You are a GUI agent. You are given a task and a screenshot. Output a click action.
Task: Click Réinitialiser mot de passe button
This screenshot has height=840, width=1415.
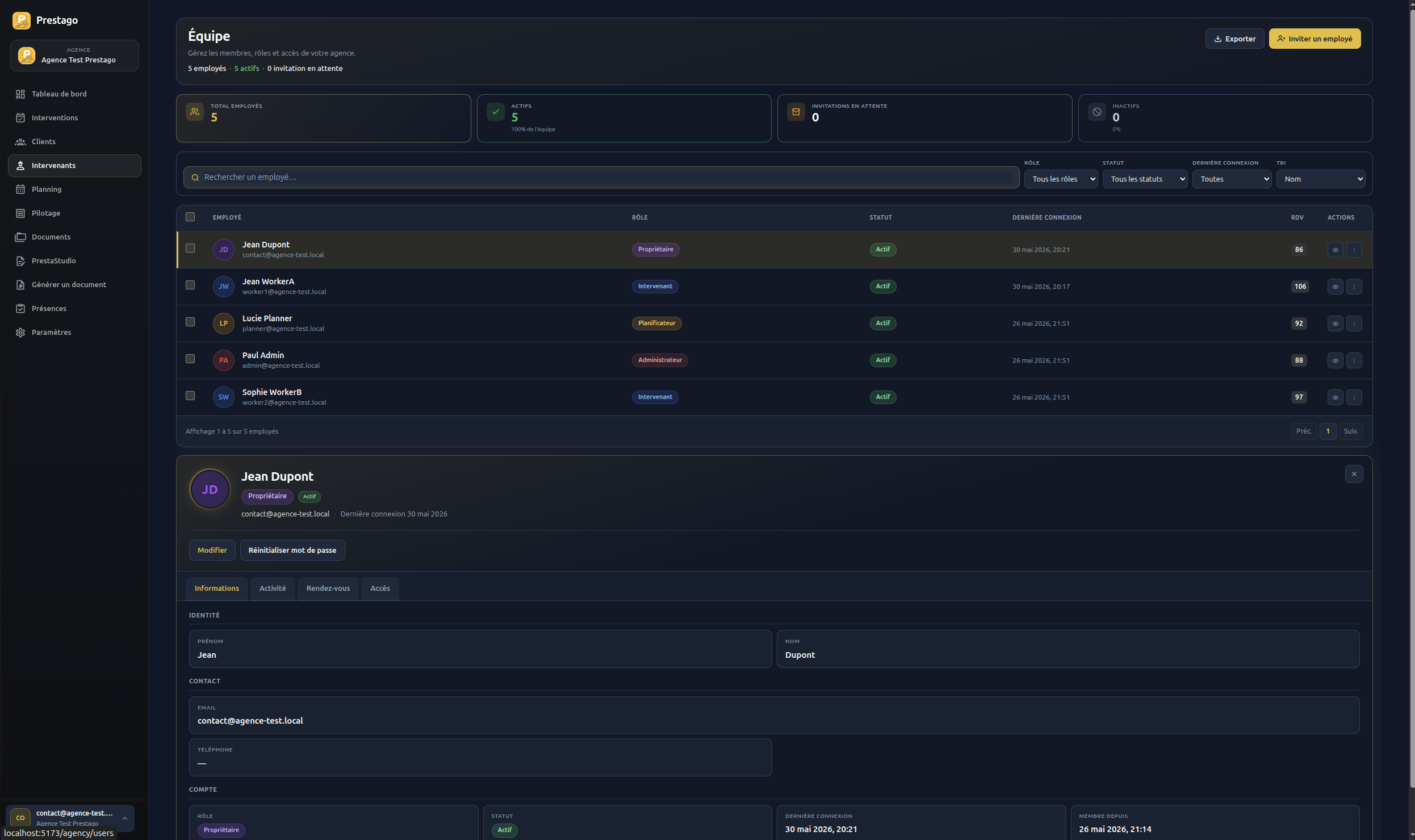pos(292,550)
